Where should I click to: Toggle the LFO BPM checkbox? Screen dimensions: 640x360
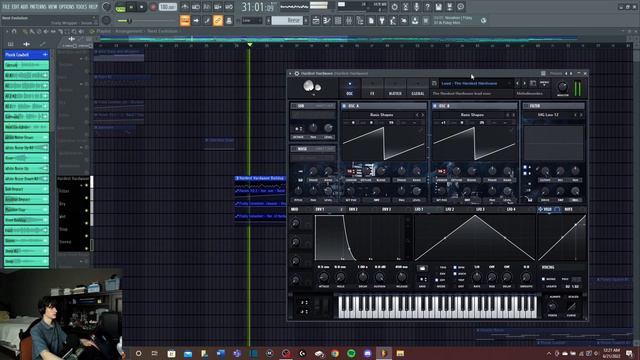point(455,267)
